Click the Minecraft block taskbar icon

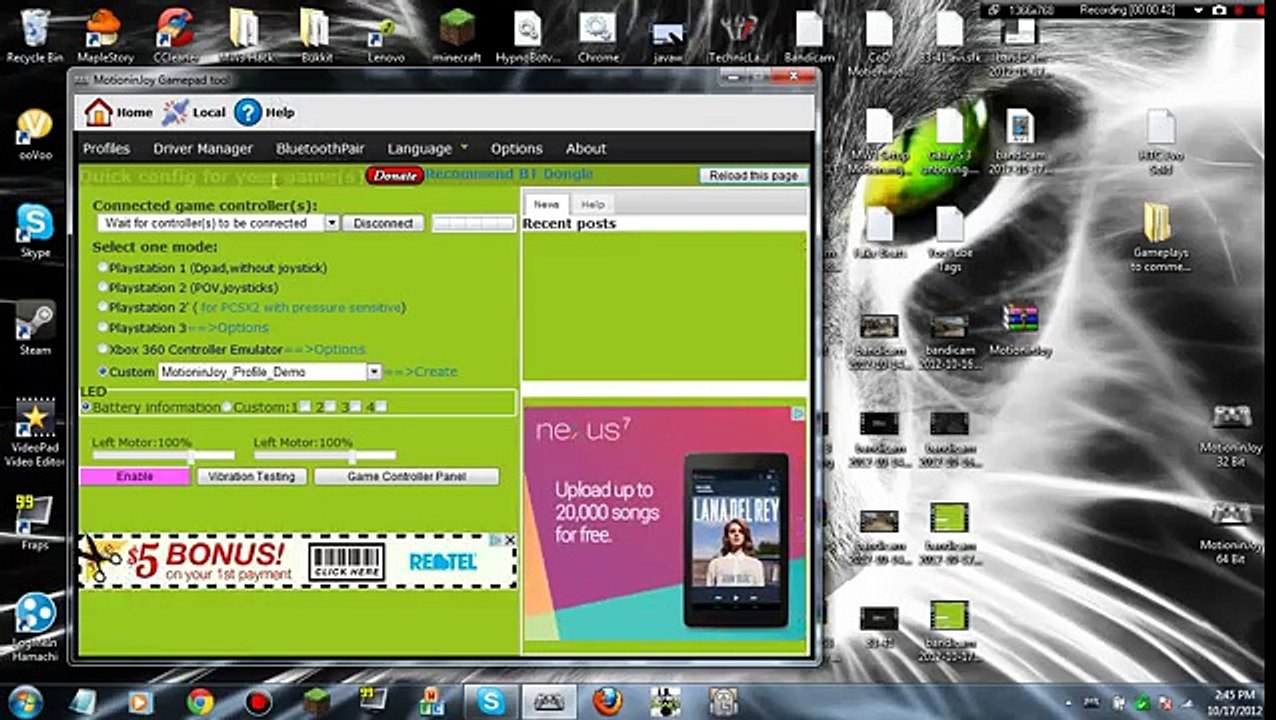[316, 702]
